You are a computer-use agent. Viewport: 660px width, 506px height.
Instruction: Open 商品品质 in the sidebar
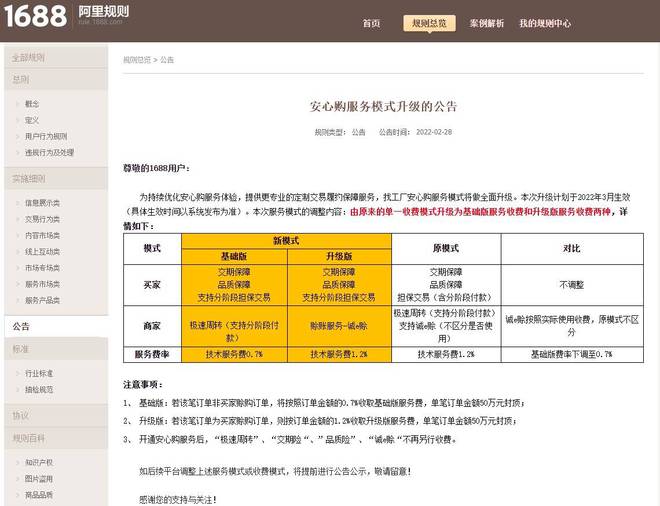(39, 495)
